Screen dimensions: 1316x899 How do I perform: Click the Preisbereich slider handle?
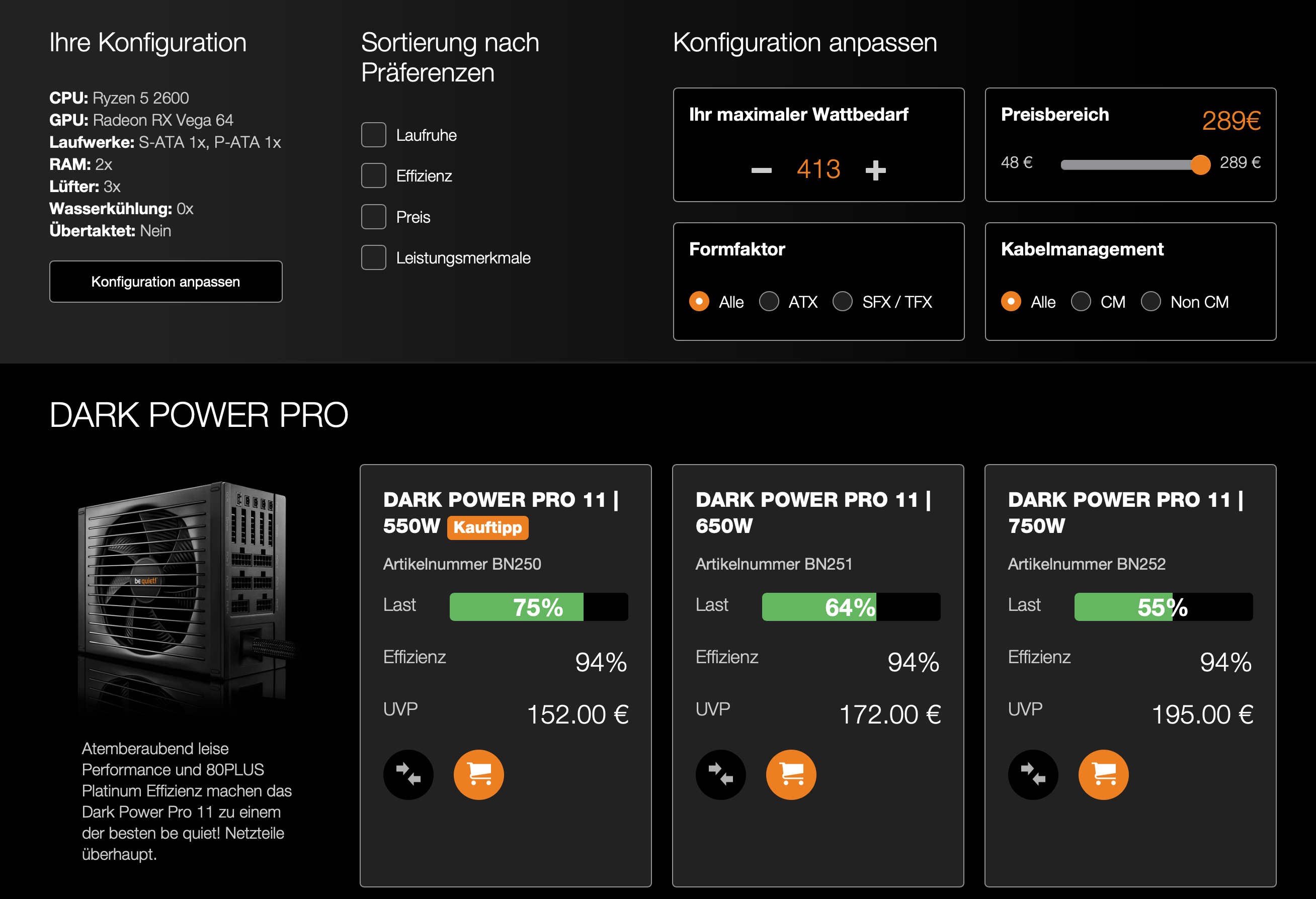[1200, 165]
